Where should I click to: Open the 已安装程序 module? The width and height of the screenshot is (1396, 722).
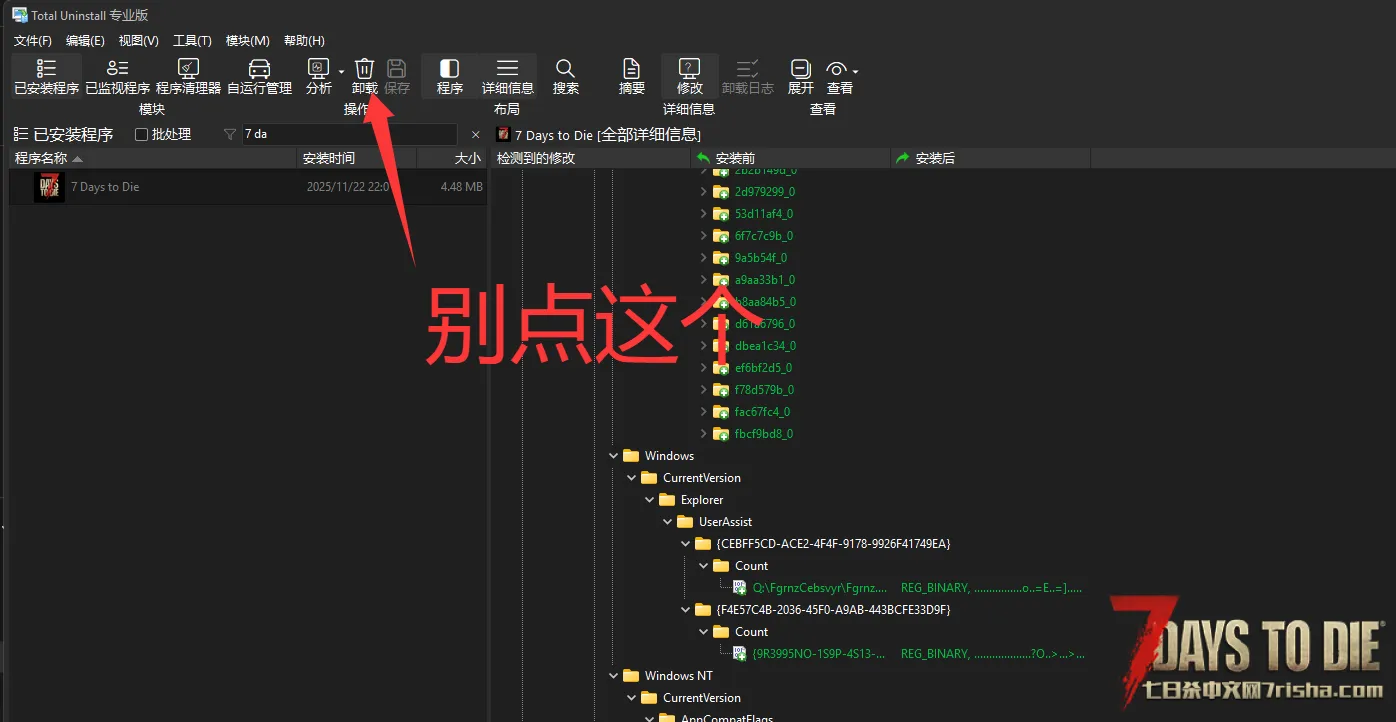46,76
